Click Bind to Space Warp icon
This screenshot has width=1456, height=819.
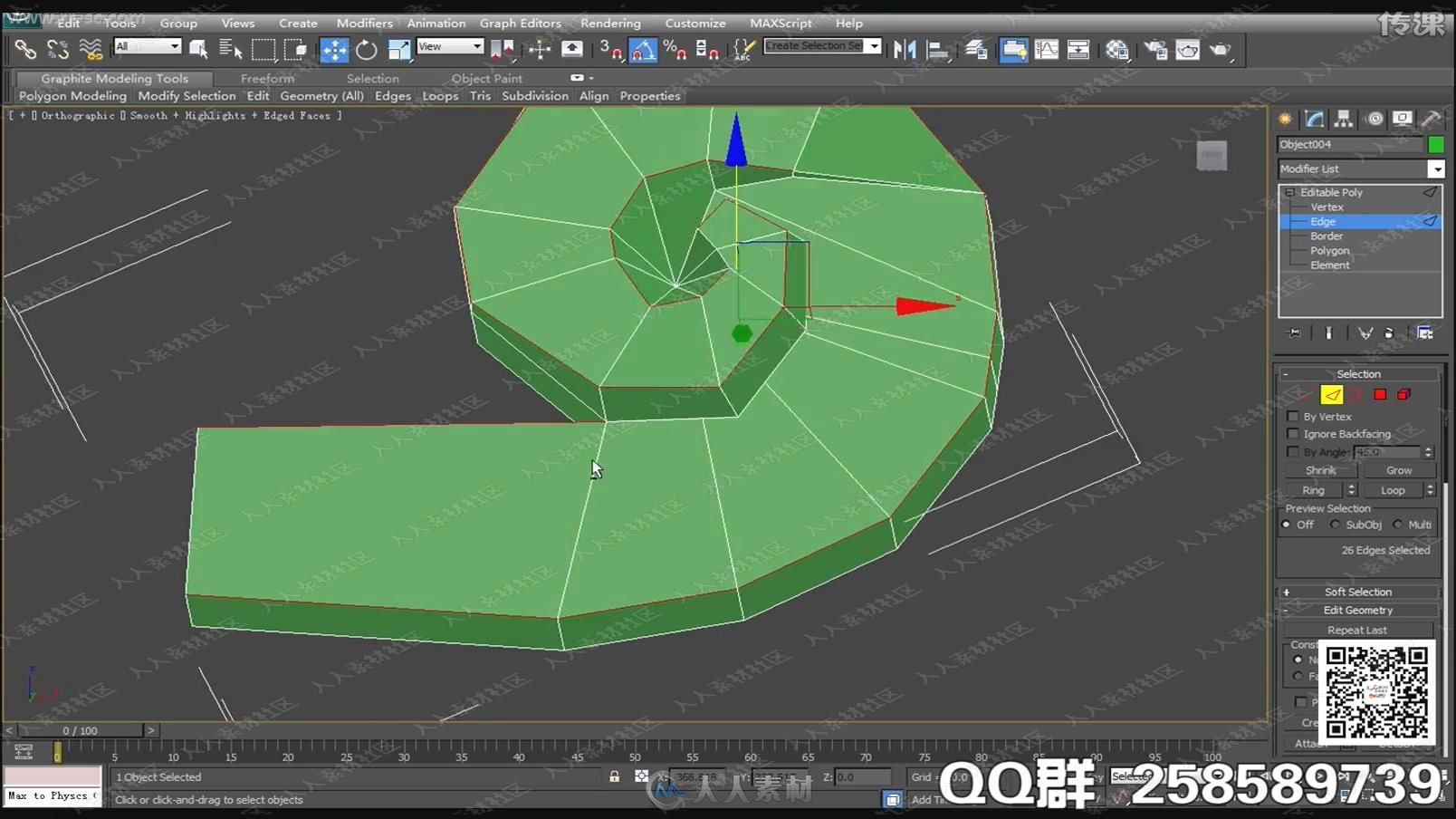pyautogui.click(x=91, y=50)
